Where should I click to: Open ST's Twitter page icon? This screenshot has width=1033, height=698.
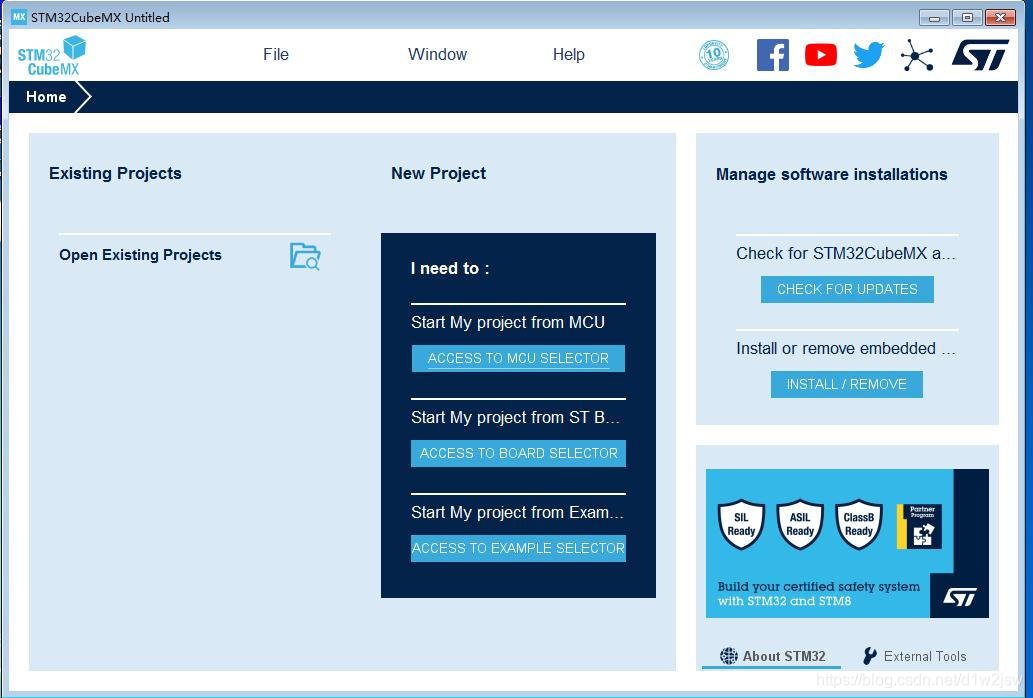pos(868,55)
